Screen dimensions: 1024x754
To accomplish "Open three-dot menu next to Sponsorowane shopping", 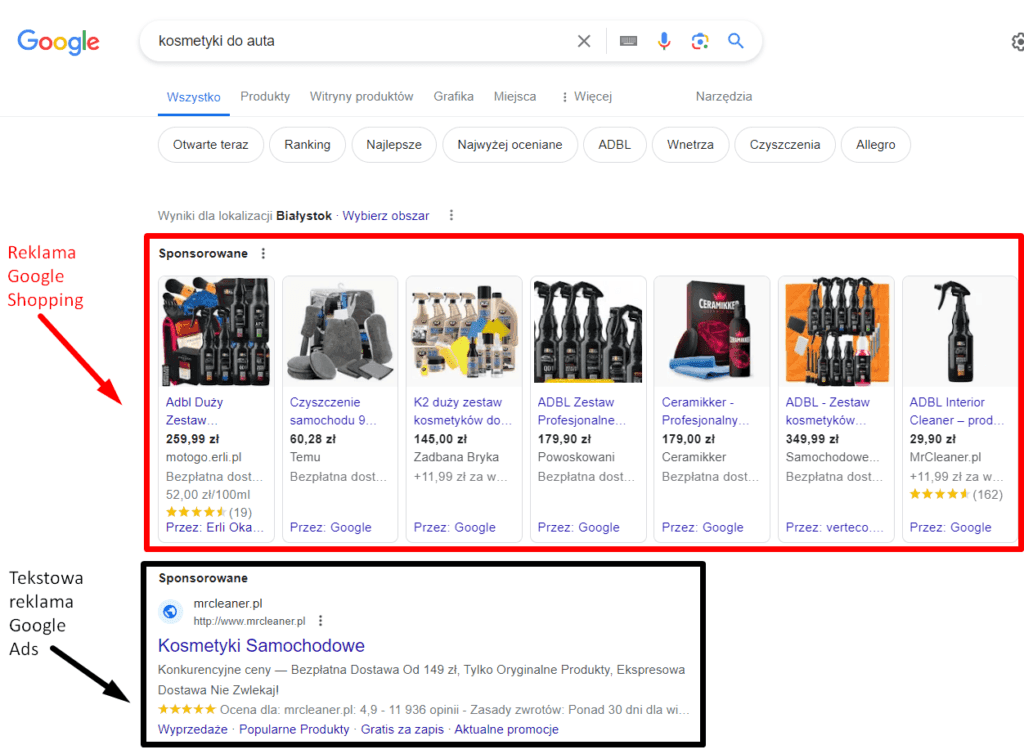I will point(263,253).
